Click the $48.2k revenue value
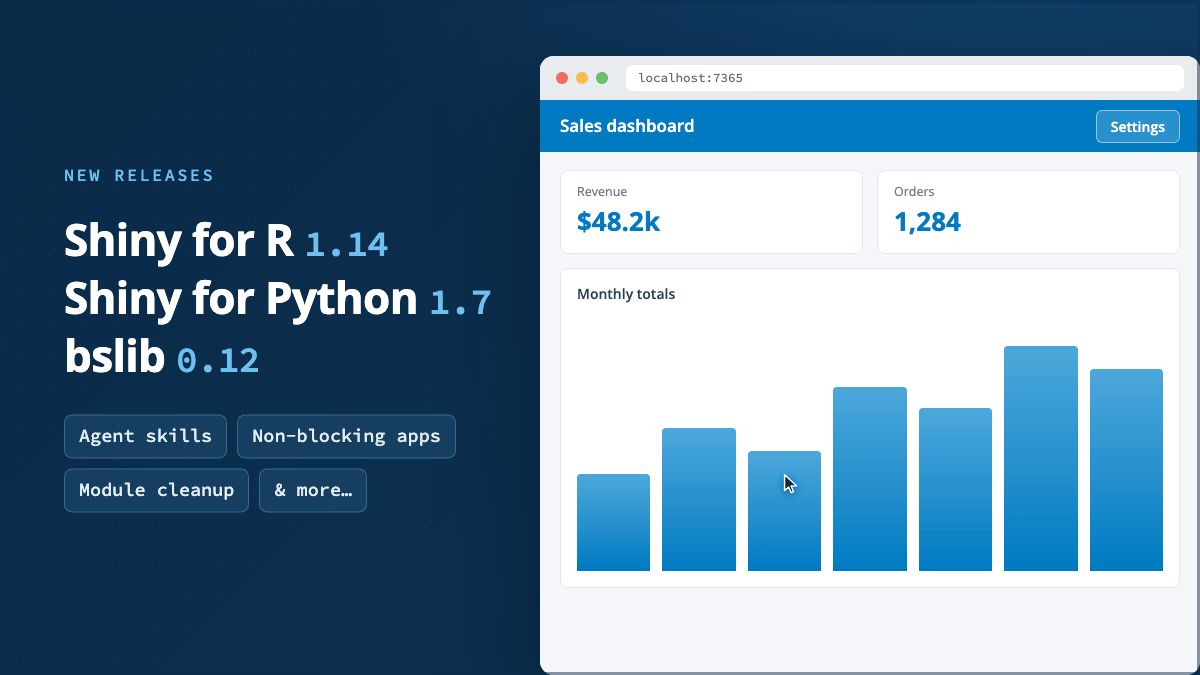Screen dimensions: 1200x675 point(618,222)
